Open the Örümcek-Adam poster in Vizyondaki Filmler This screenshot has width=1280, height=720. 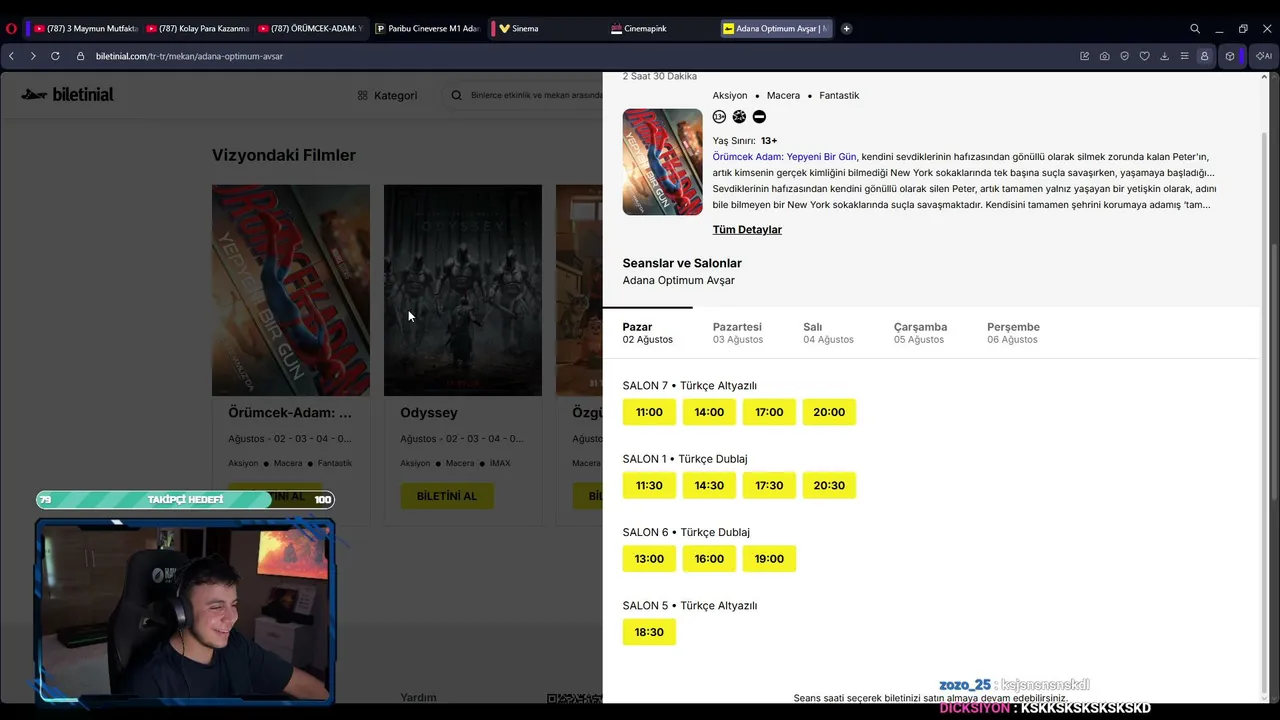tap(291, 290)
